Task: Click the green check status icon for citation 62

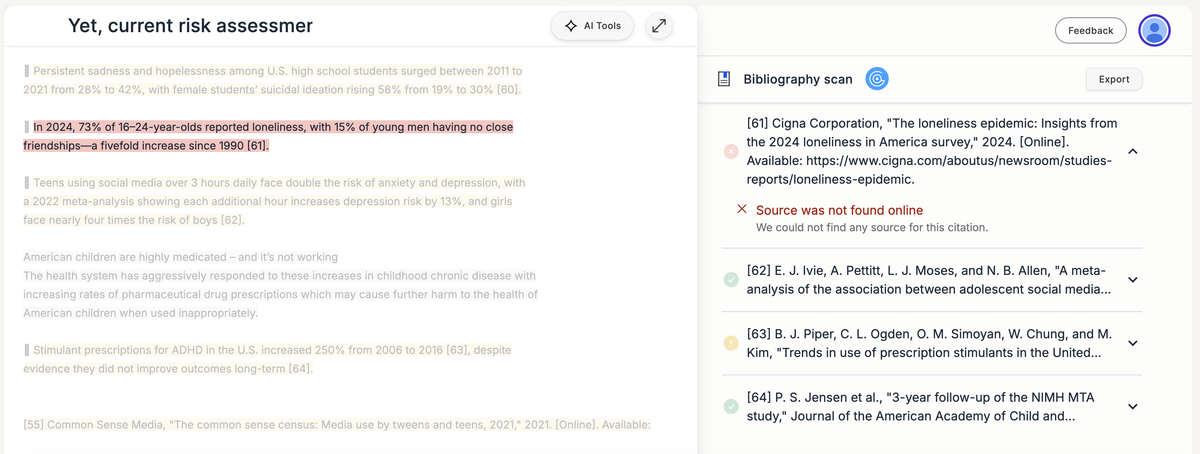Action: click(x=731, y=280)
